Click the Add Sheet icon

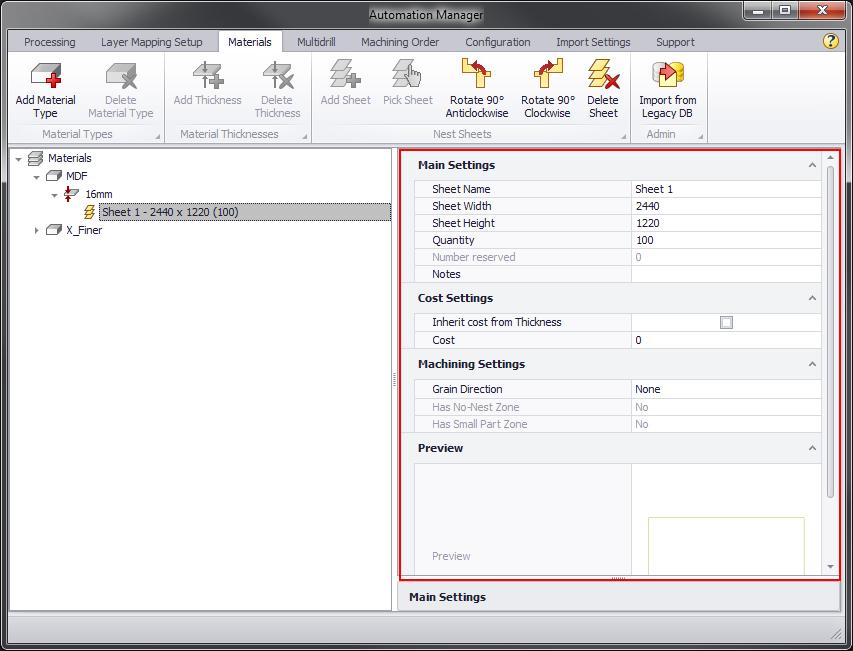click(345, 74)
